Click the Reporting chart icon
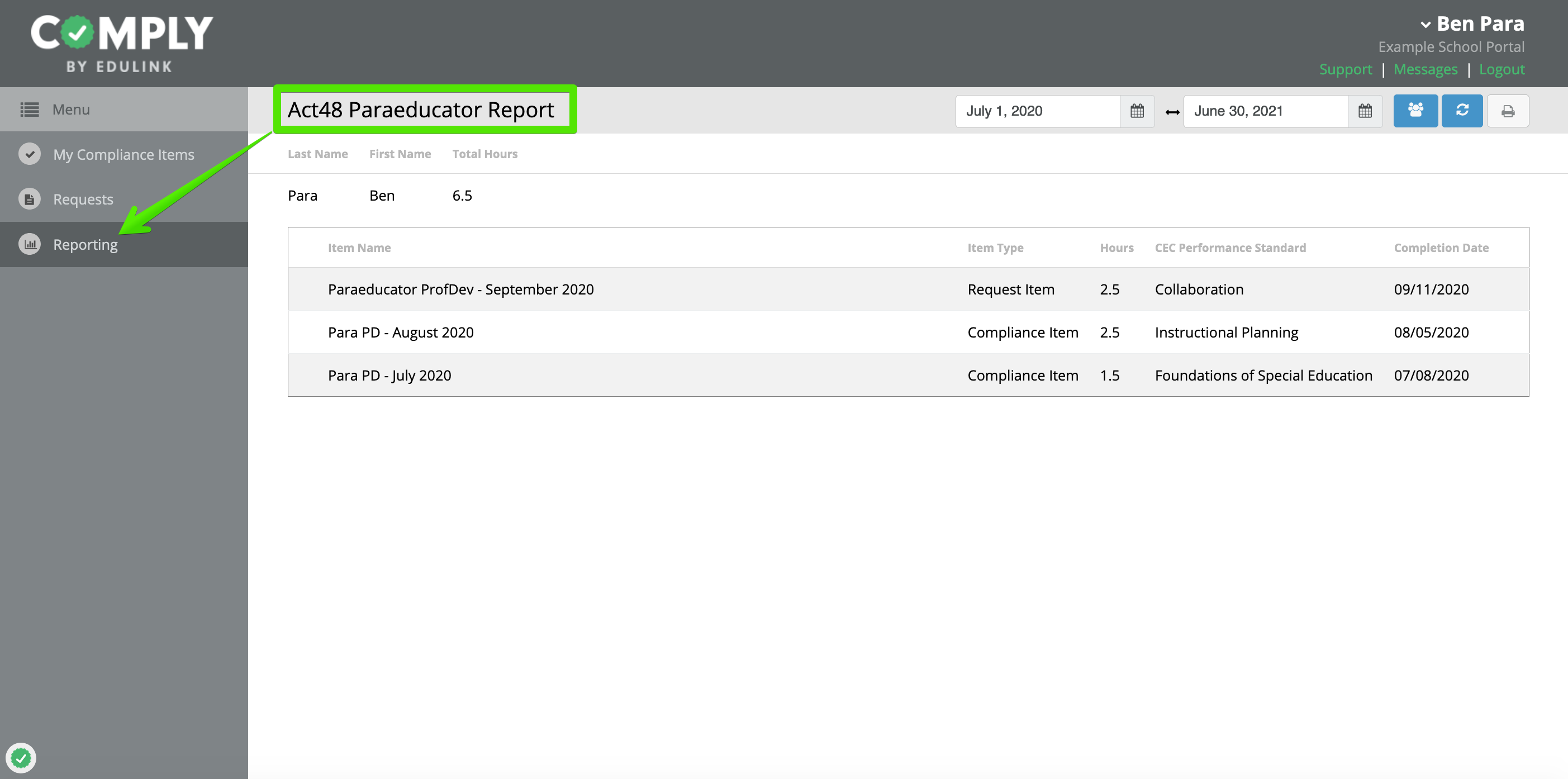 coord(30,244)
